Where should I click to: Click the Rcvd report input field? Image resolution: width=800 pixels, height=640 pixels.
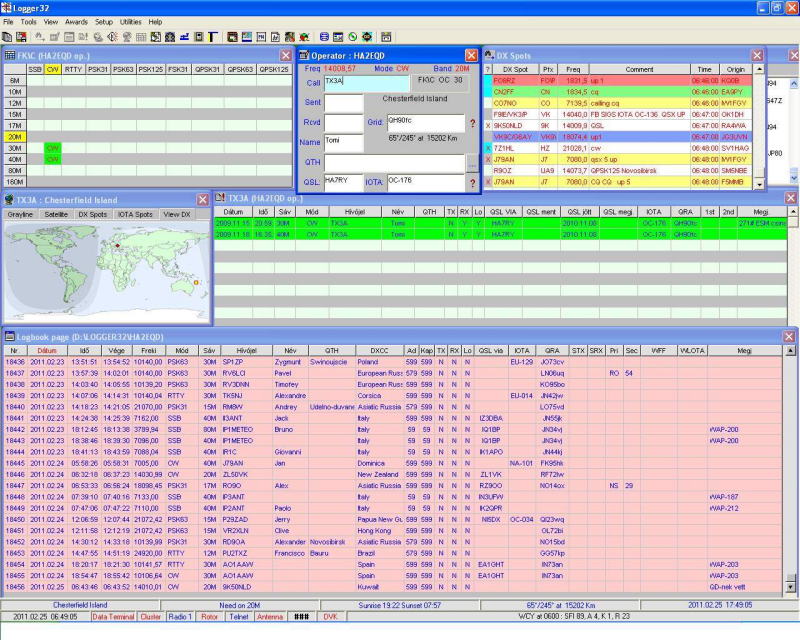tap(344, 122)
